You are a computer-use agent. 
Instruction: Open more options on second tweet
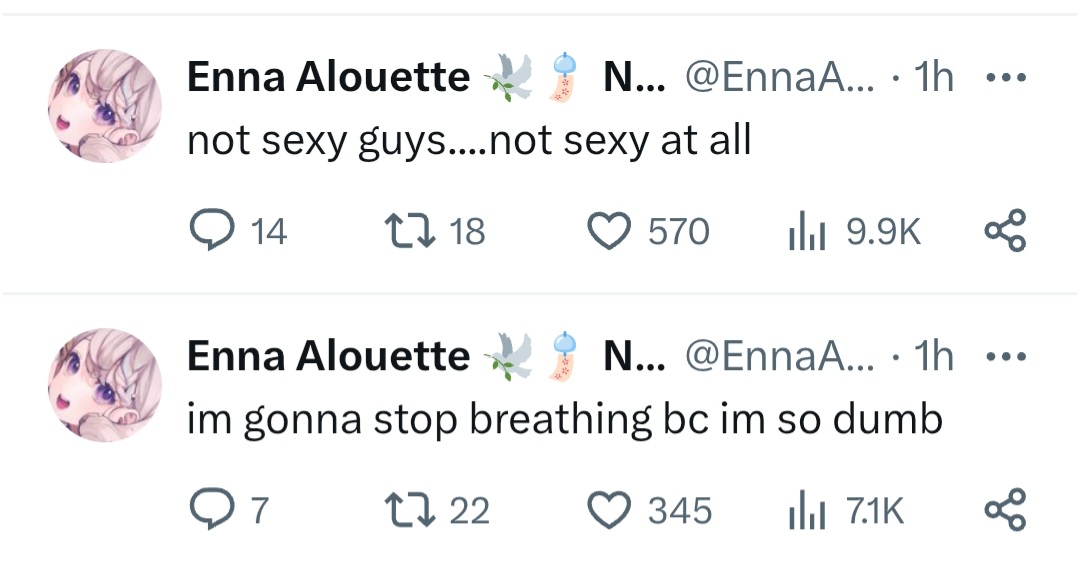click(x=1005, y=357)
